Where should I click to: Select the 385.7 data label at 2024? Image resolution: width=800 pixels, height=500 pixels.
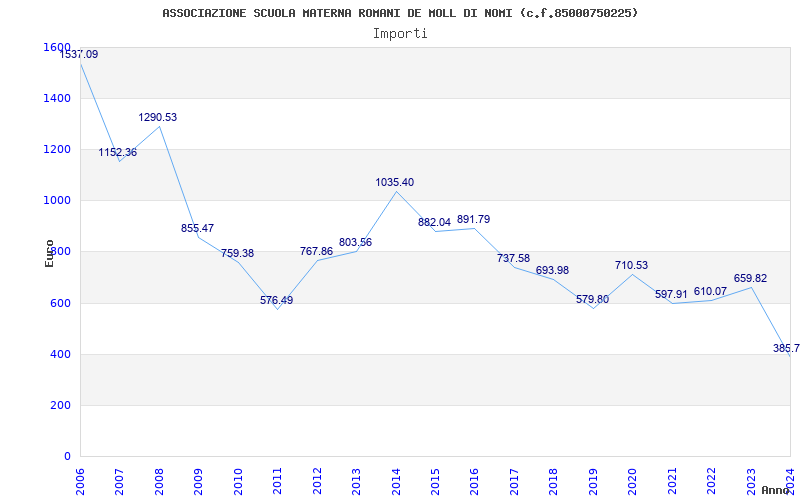(786, 348)
